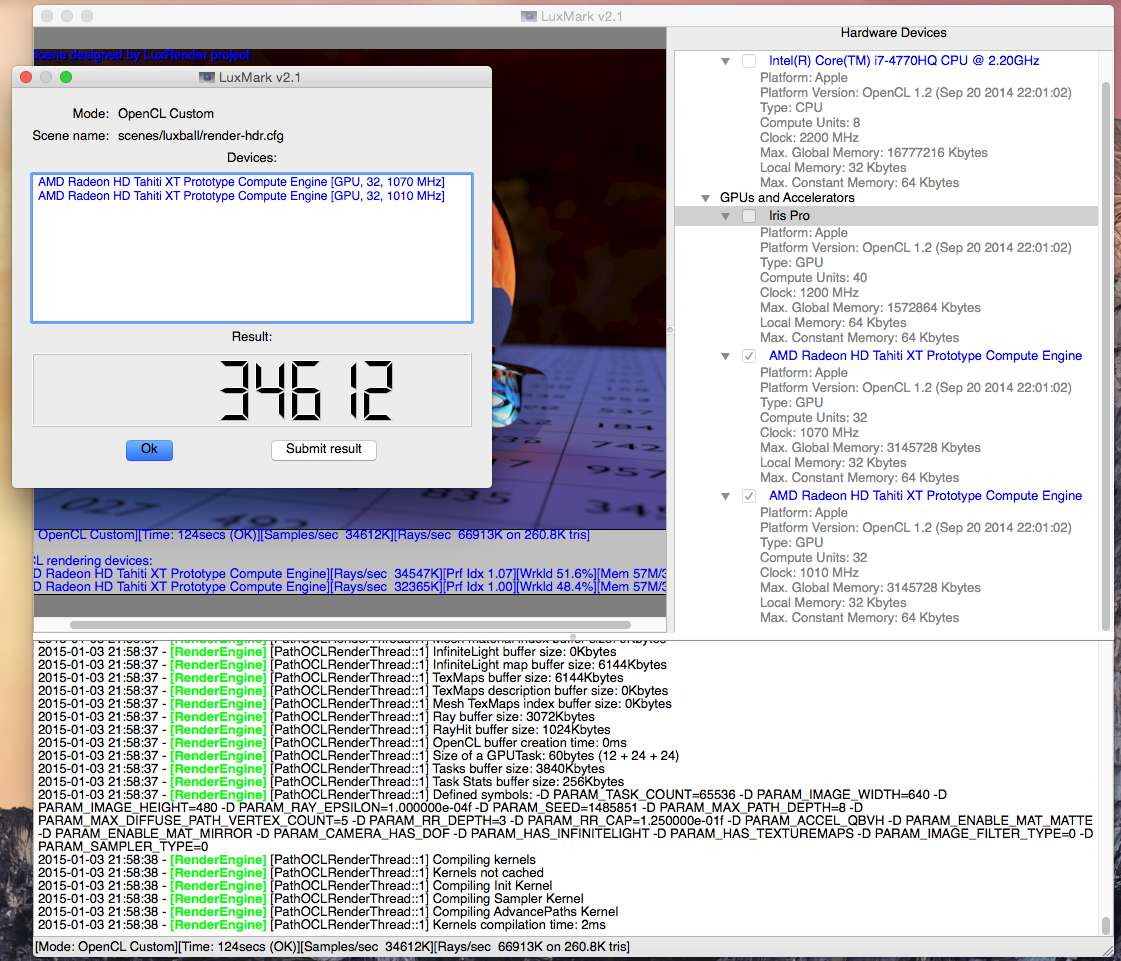Click log line 'Kernels compilation time: 2ms'

[322, 925]
